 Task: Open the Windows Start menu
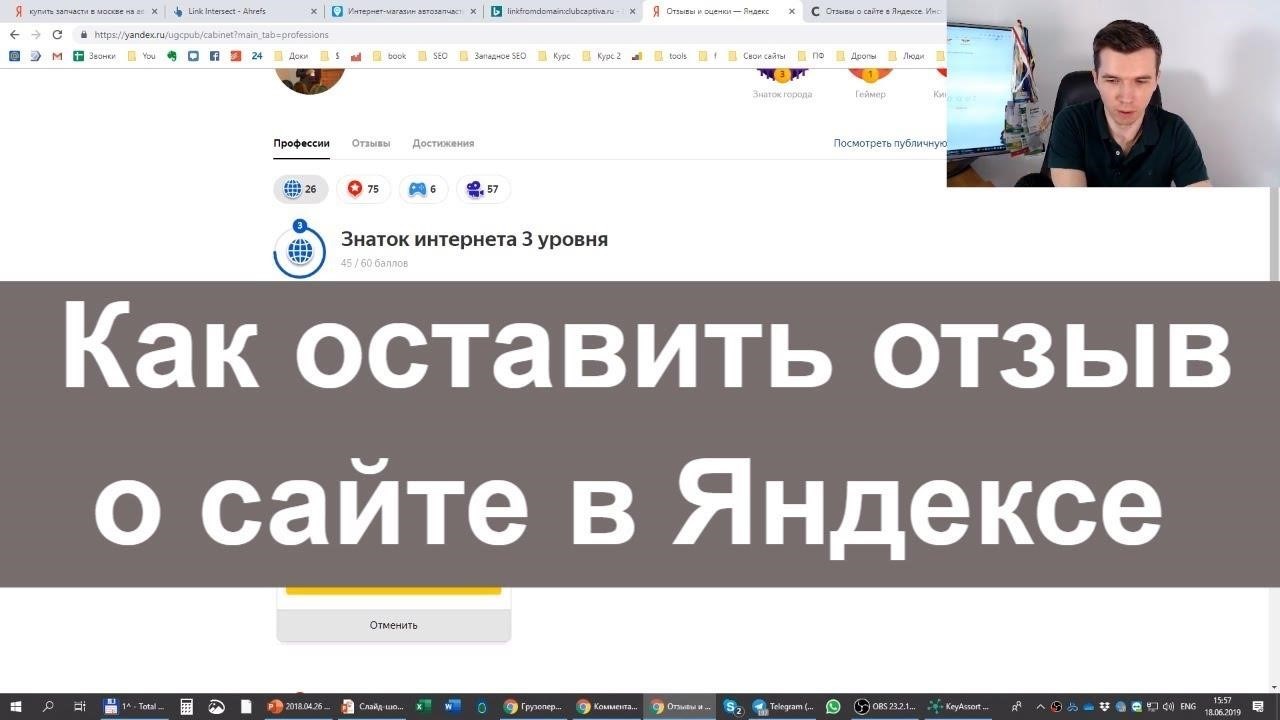click(x=15, y=706)
